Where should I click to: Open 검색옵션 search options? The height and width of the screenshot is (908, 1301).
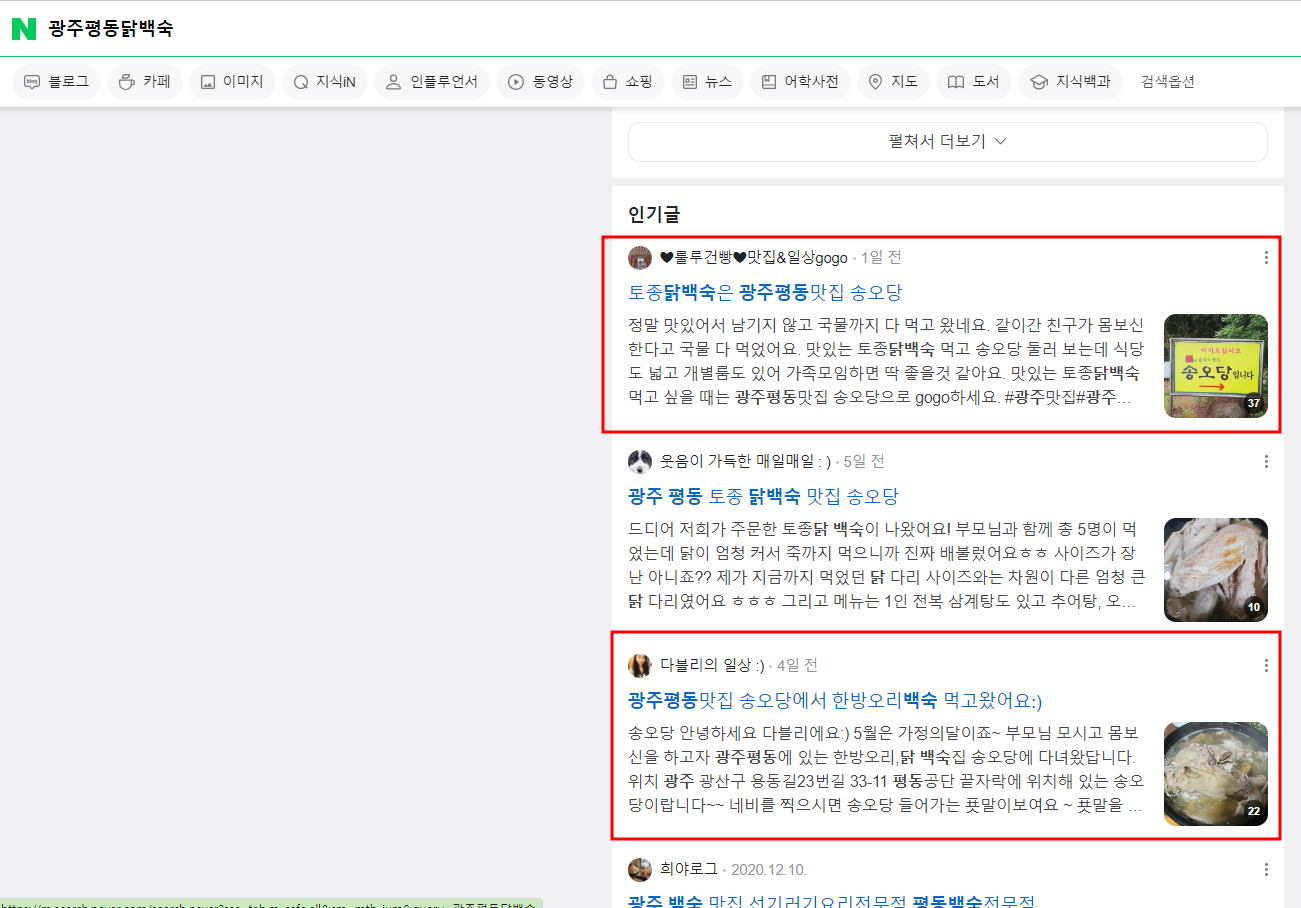[x=1168, y=82]
